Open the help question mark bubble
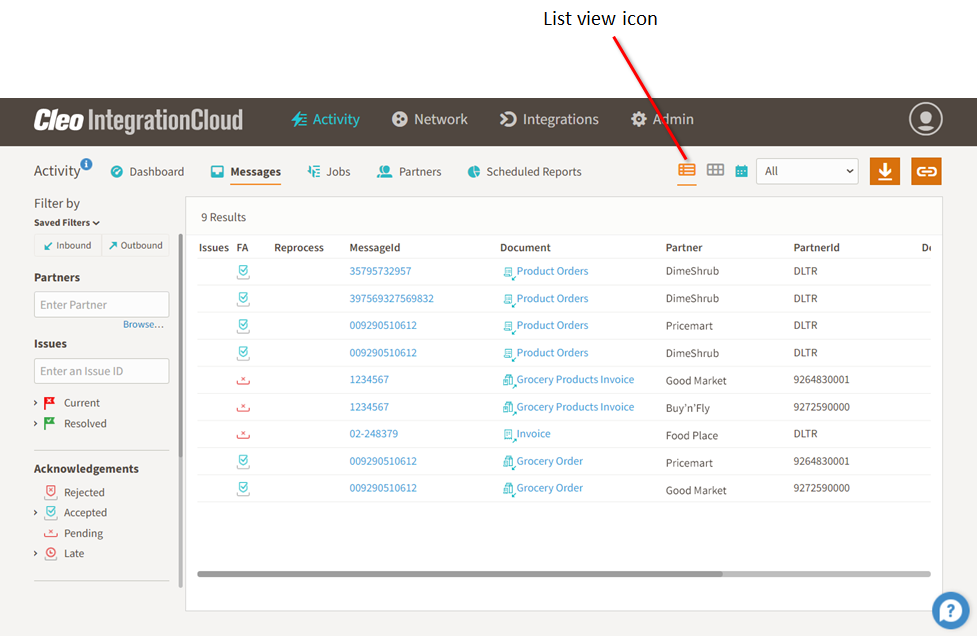 point(950,609)
